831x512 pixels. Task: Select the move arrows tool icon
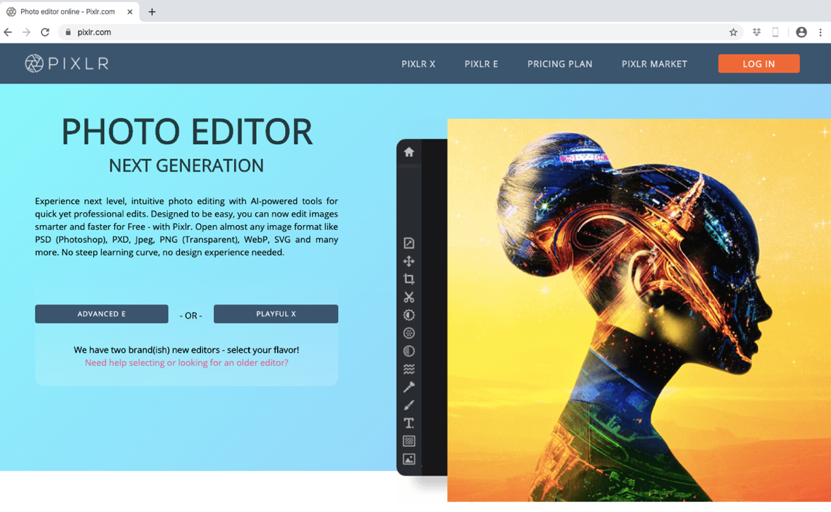[x=409, y=261]
